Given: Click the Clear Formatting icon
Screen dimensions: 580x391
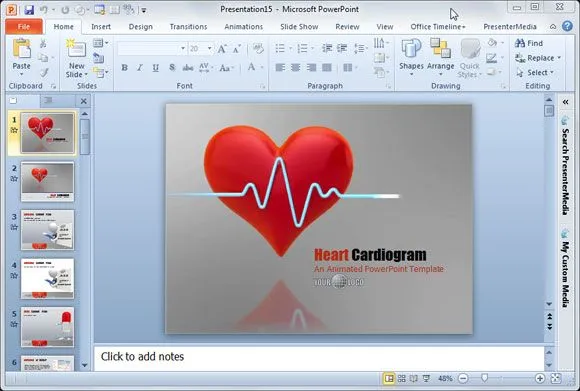Looking at the screenshot, I should click(x=258, y=48).
